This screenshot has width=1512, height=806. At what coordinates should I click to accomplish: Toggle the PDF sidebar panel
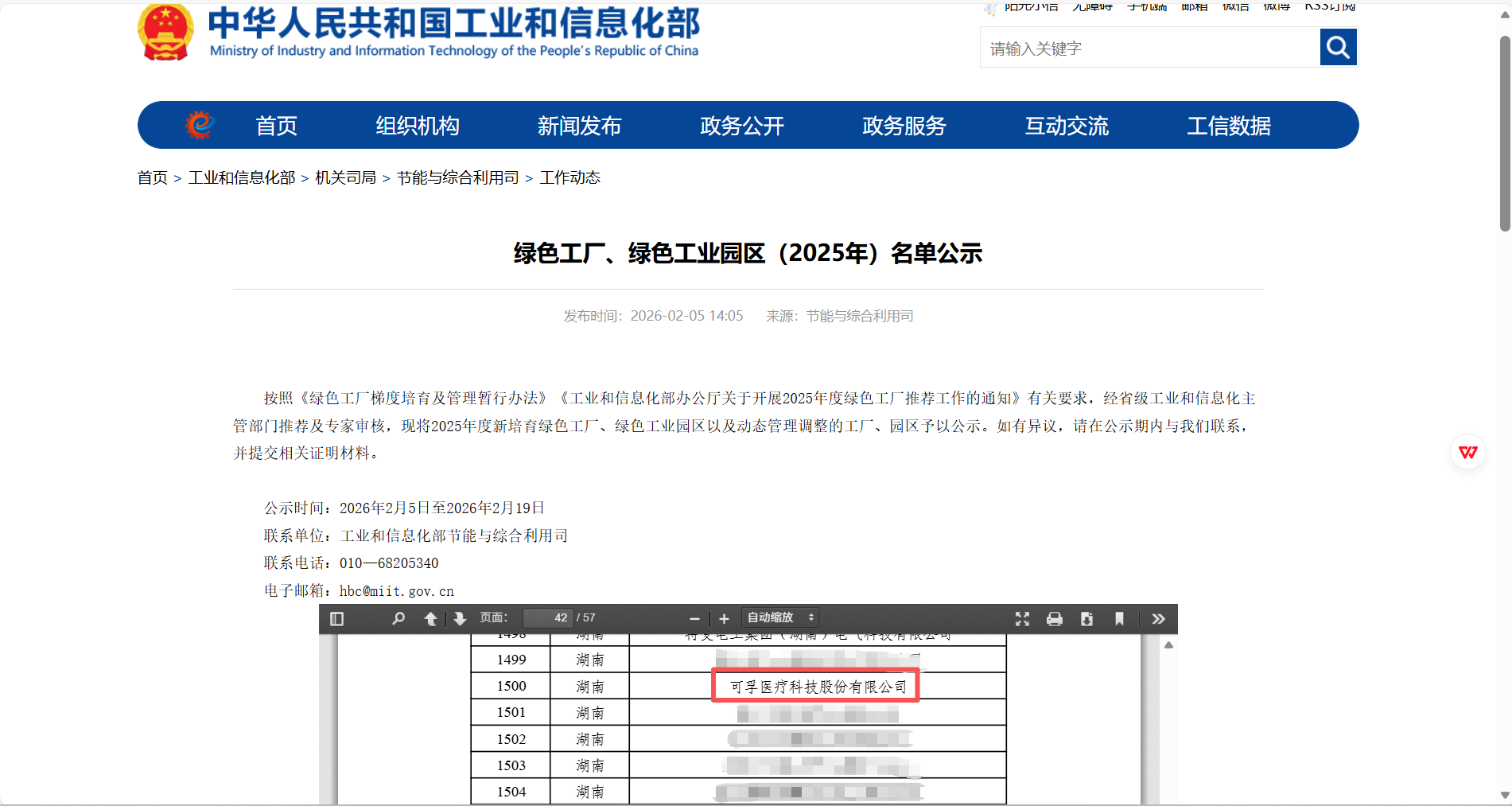pyautogui.click(x=336, y=617)
